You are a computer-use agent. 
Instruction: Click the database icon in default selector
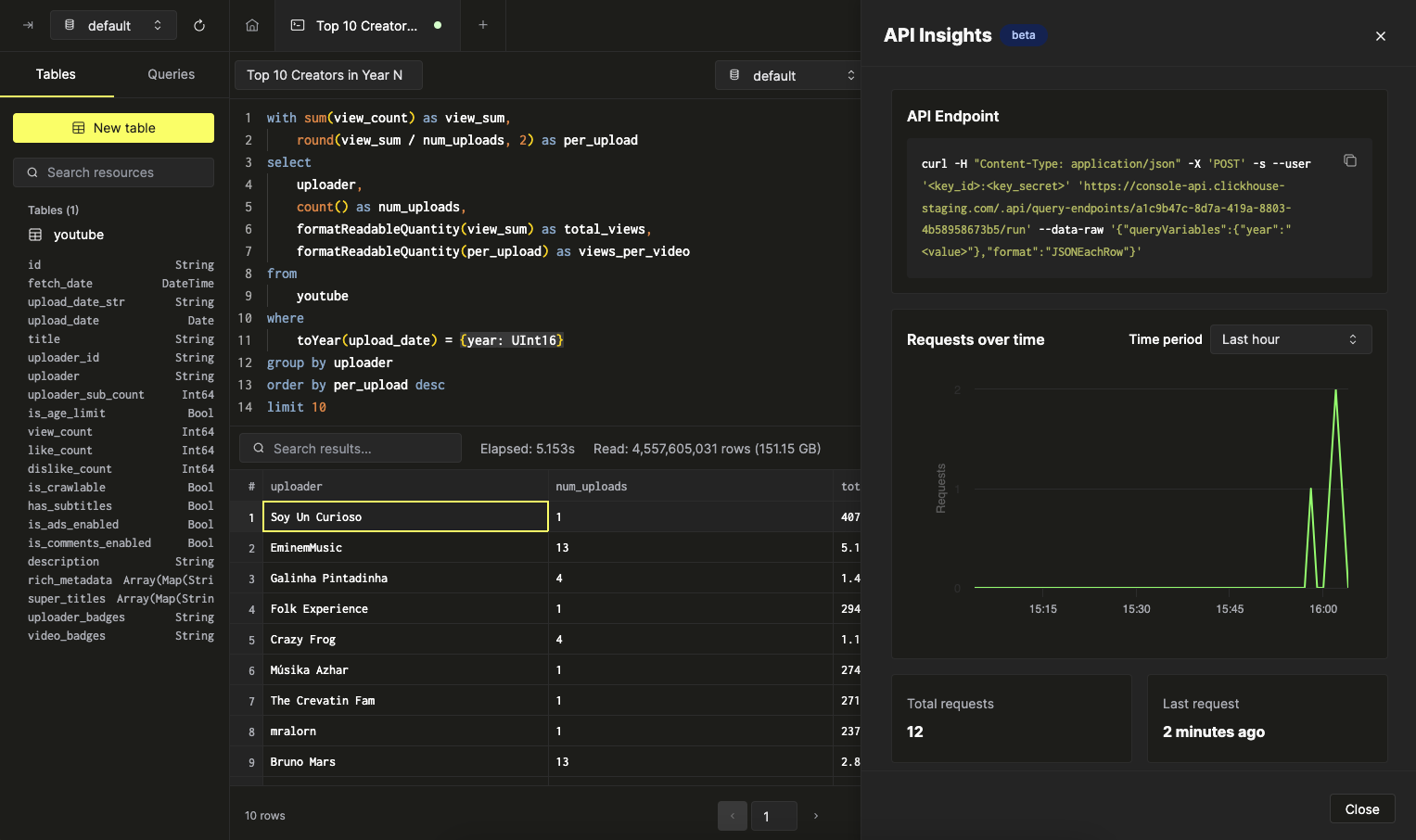click(x=70, y=25)
